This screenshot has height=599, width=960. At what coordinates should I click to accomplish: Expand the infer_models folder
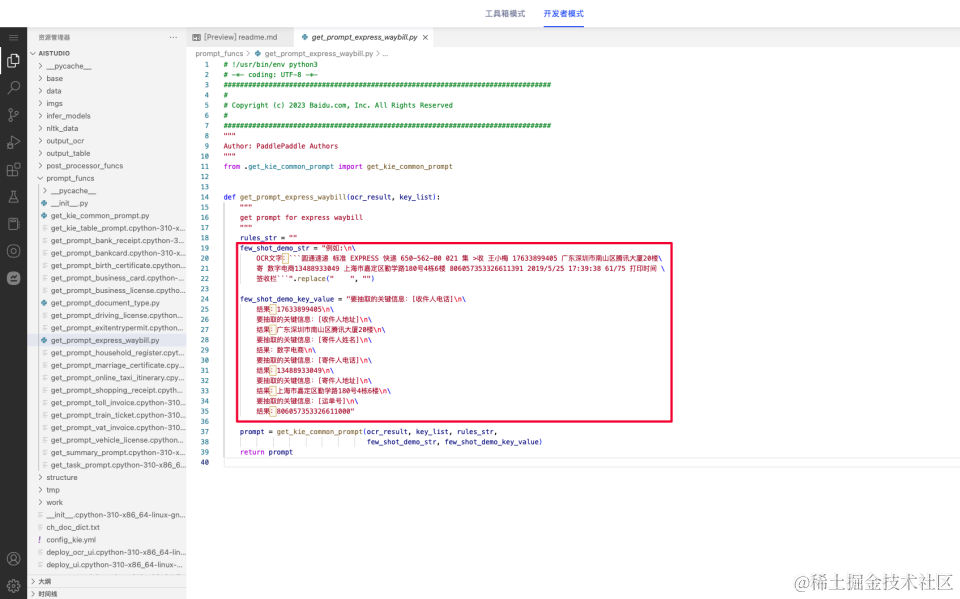click(x=68, y=116)
